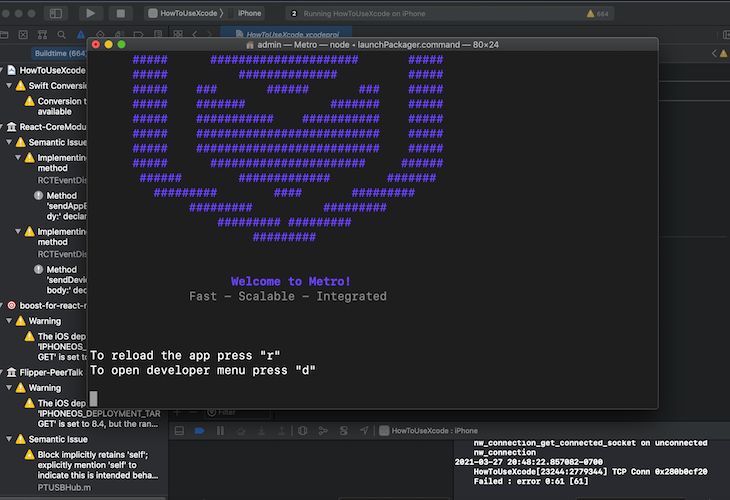Go forward in editor history
Screen dimensions: 730x500
click(x=209, y=34)
